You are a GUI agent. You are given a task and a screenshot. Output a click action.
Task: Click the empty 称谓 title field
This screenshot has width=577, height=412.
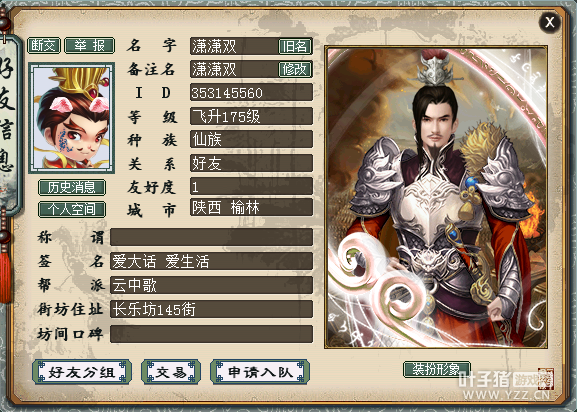(212, 238)
